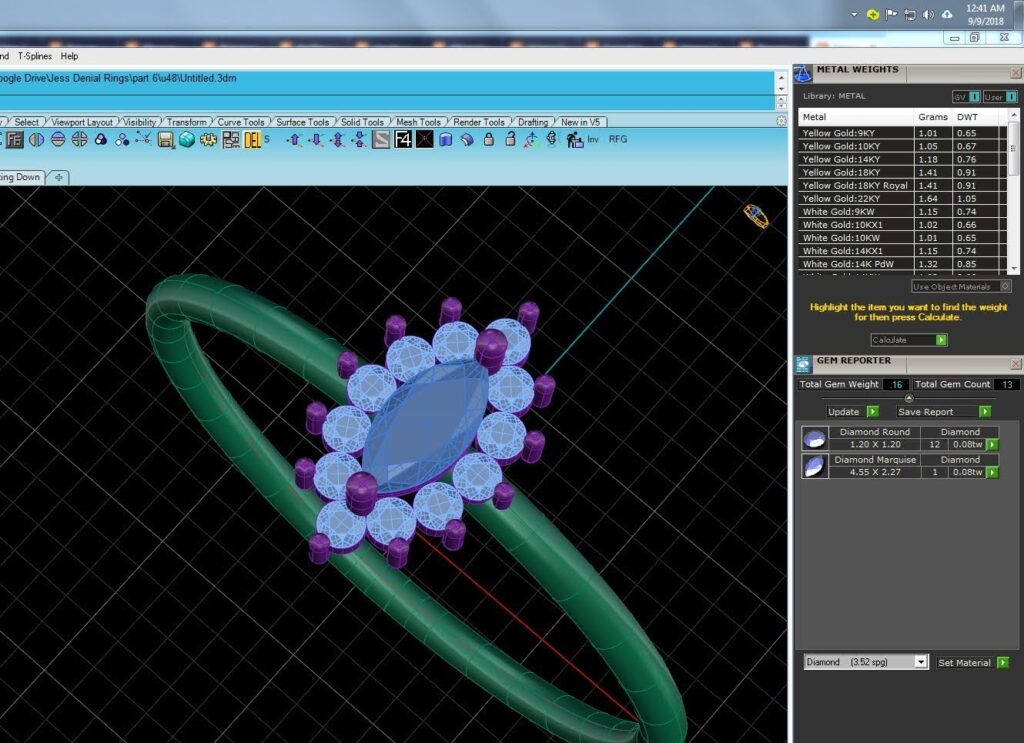
Task: Click the yellow DEL delete icon
Action: pos(252,140)
